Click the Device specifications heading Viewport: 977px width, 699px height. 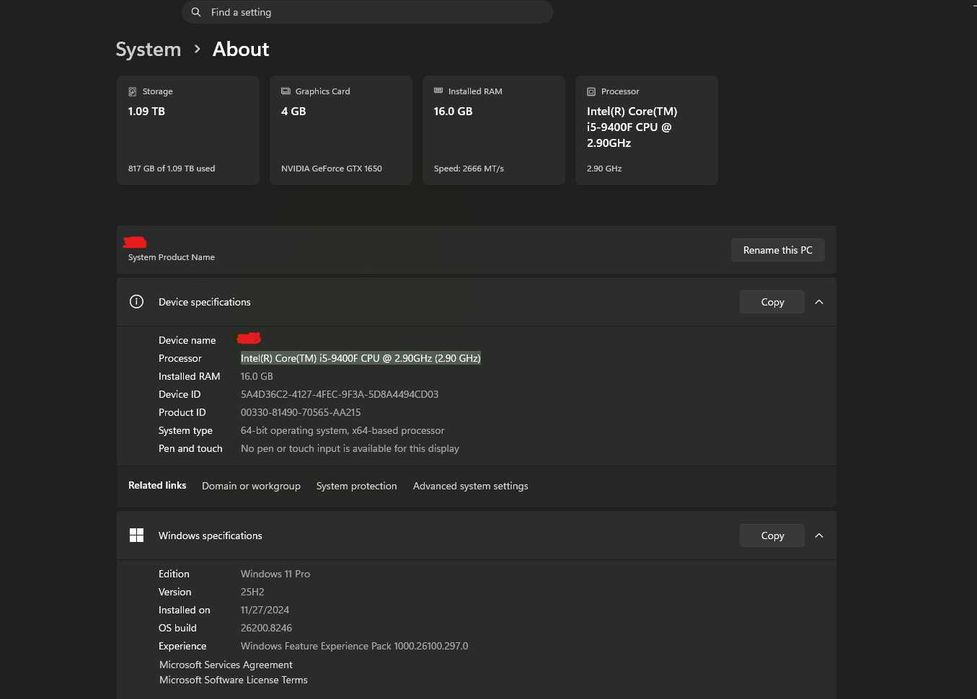204,302
